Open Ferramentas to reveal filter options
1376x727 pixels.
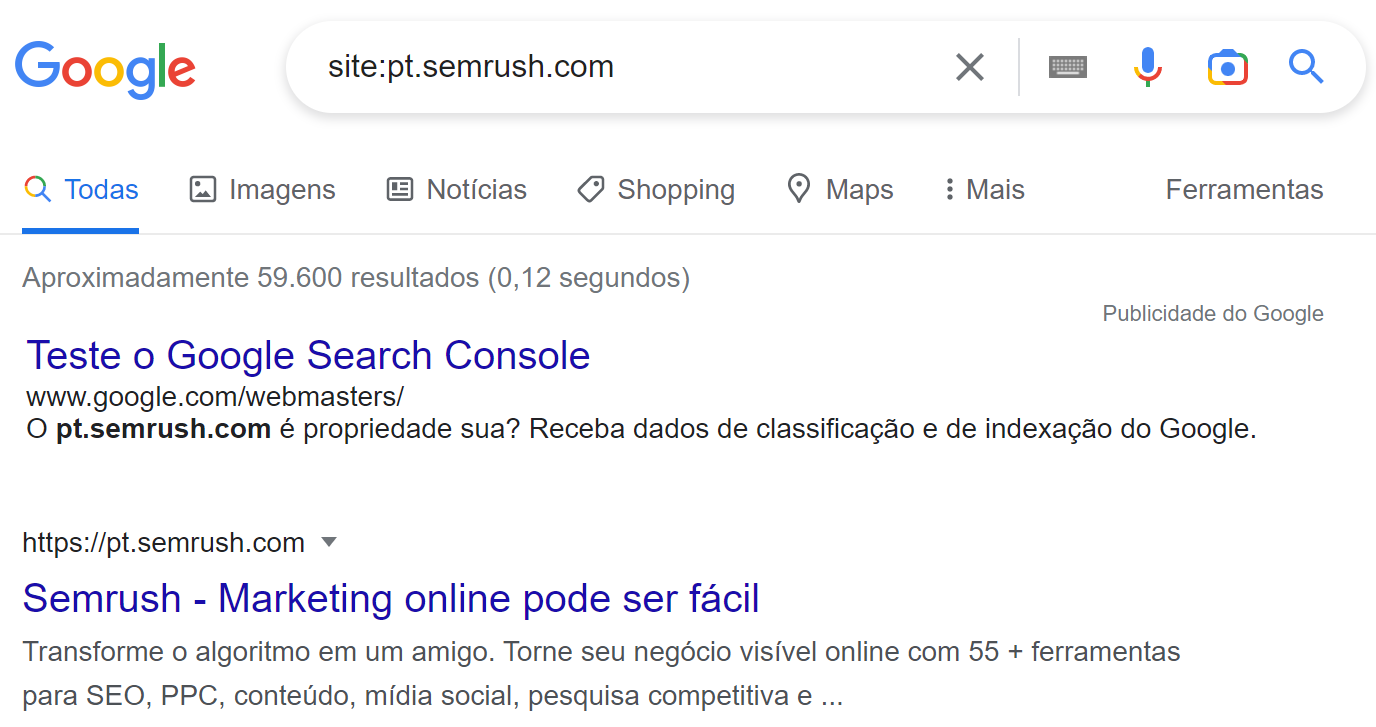click(x=1244, y=189)
